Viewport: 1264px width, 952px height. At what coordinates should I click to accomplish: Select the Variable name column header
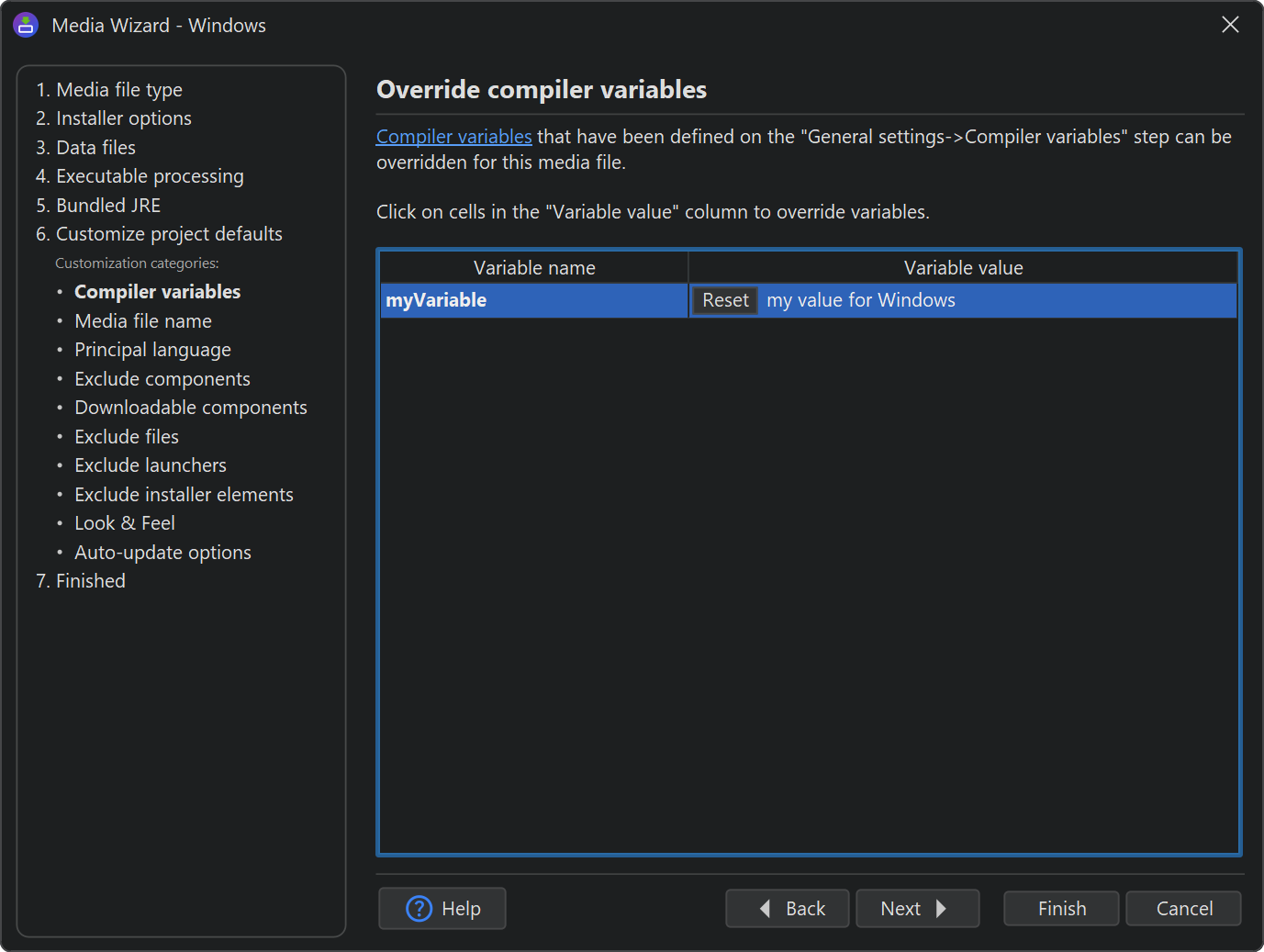click(534, 268)
